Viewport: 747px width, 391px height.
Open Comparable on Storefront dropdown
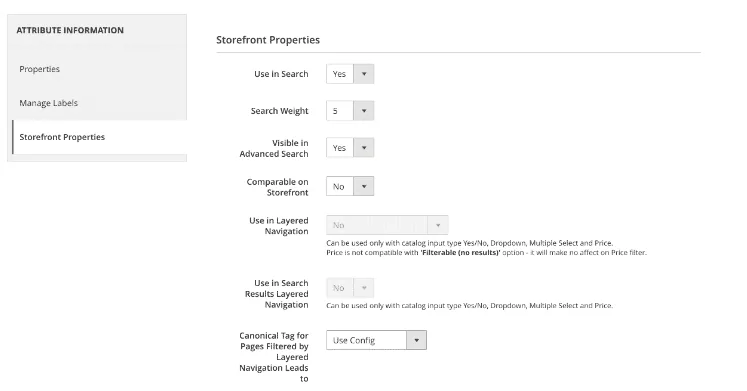tap(350, 186)
